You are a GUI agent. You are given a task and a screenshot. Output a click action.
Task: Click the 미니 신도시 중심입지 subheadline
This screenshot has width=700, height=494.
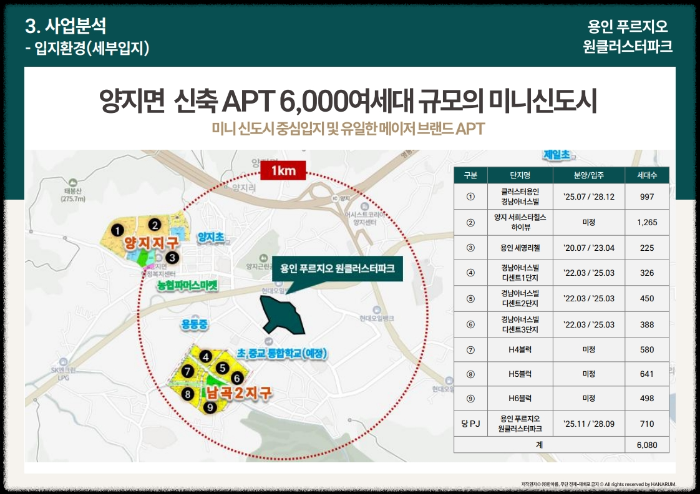(x=348, y=129)
